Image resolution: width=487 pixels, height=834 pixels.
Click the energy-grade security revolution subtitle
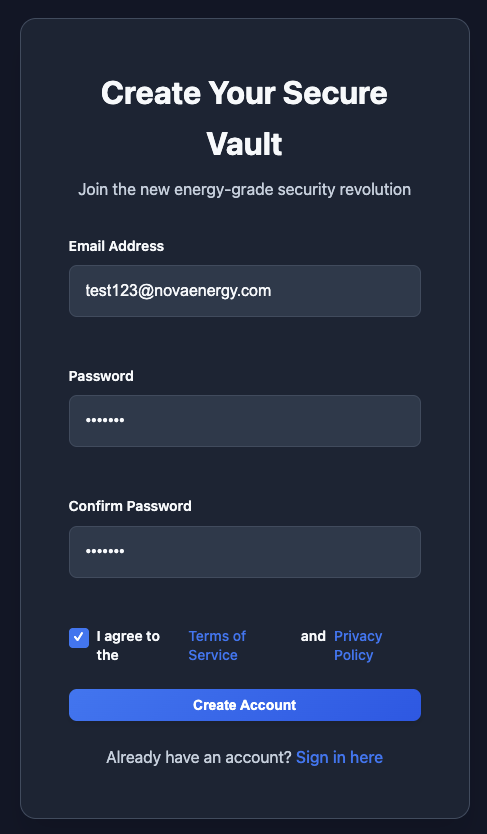tap(245, 189)
